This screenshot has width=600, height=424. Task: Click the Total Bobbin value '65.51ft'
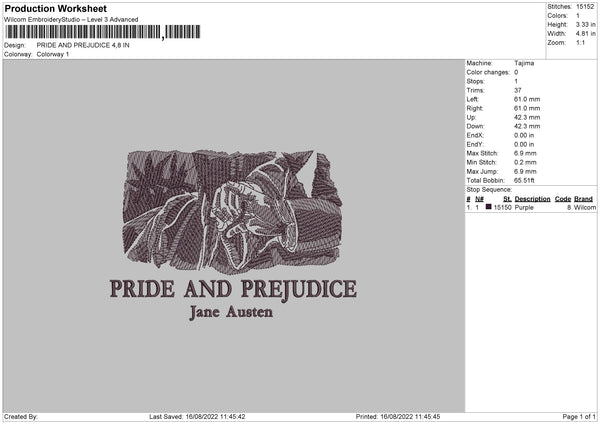click(524, 180)
